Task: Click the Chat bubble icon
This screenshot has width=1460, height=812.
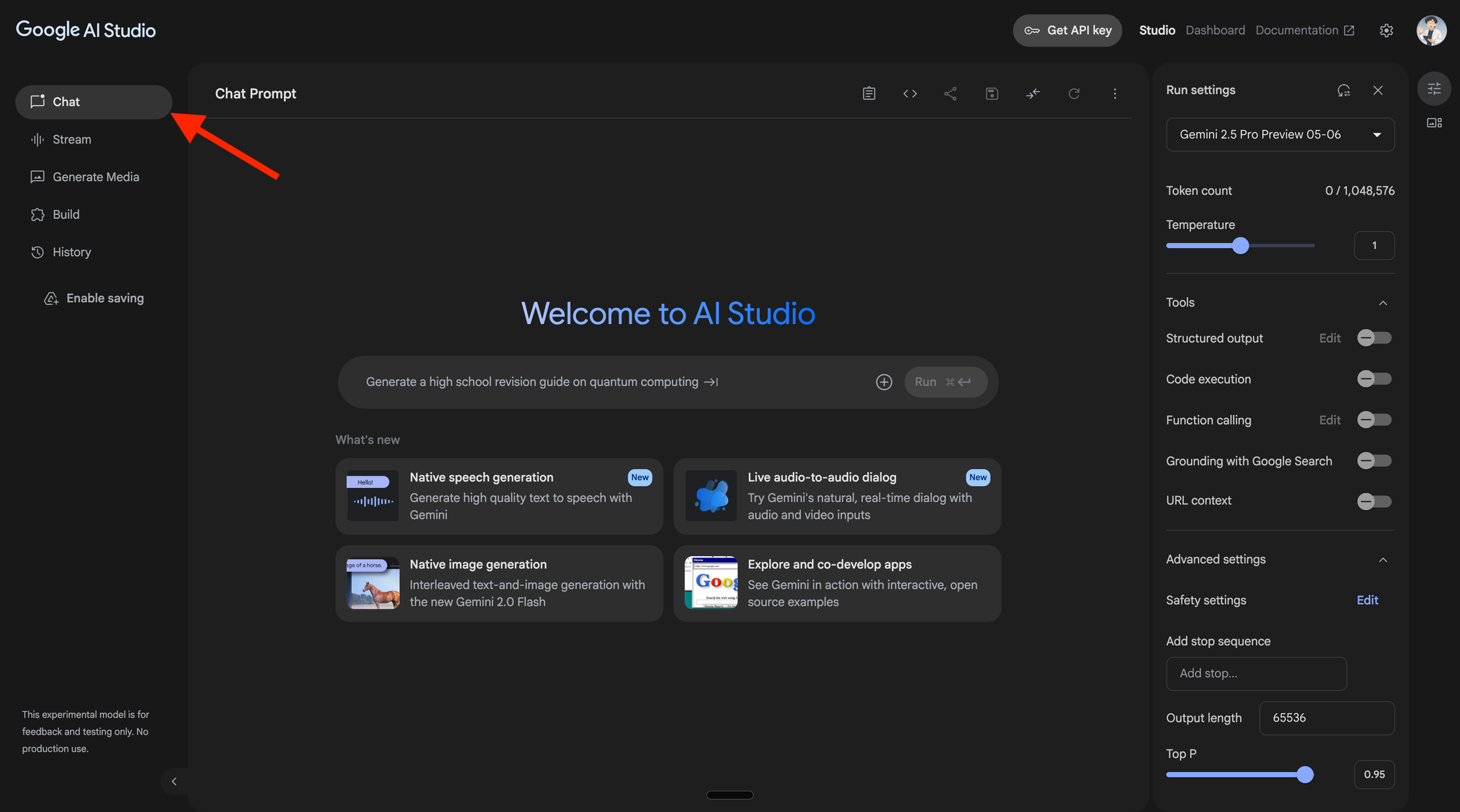Action: pyautogui.click(x=37, y=101)
